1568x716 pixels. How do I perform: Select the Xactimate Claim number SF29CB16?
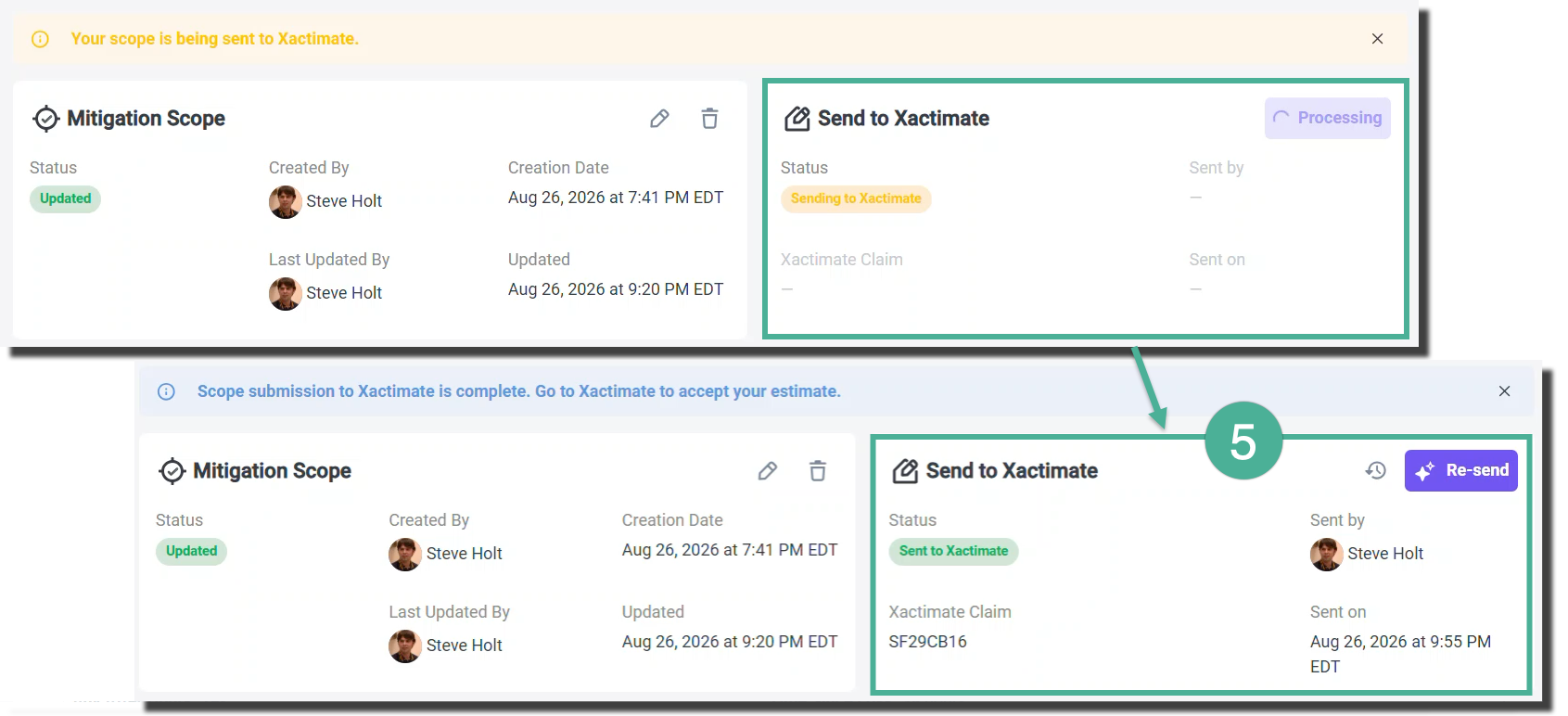[x=927, y=642]
